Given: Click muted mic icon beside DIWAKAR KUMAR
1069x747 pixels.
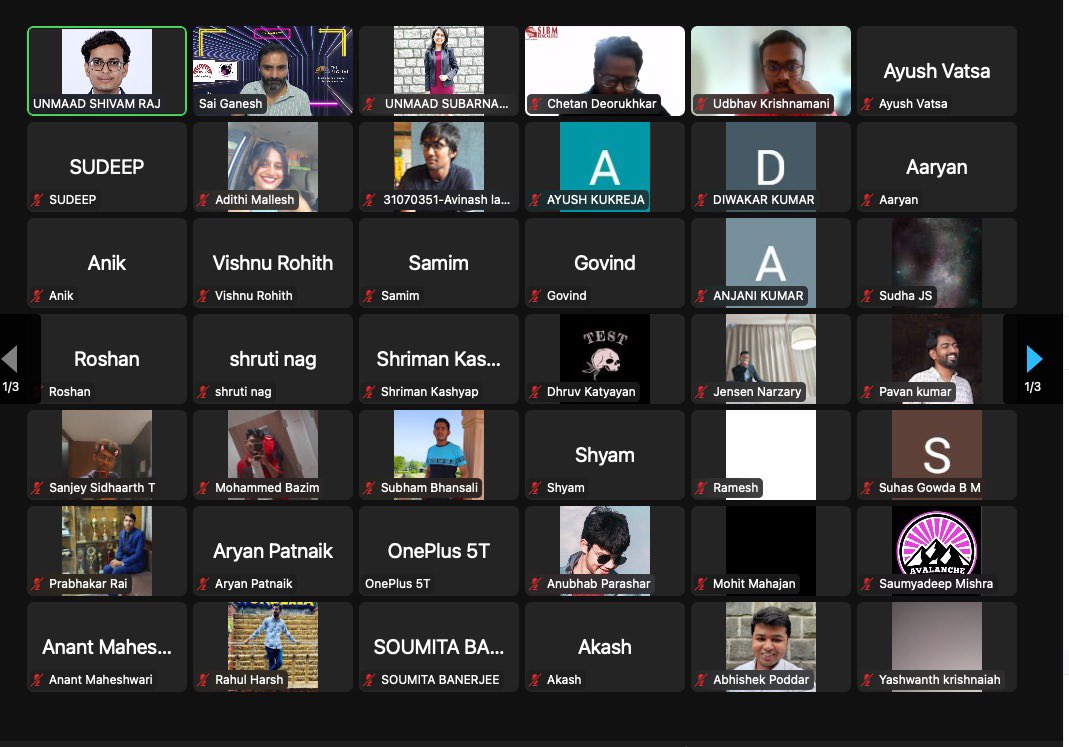Looking at the screenshot, I should pos(702,200).
